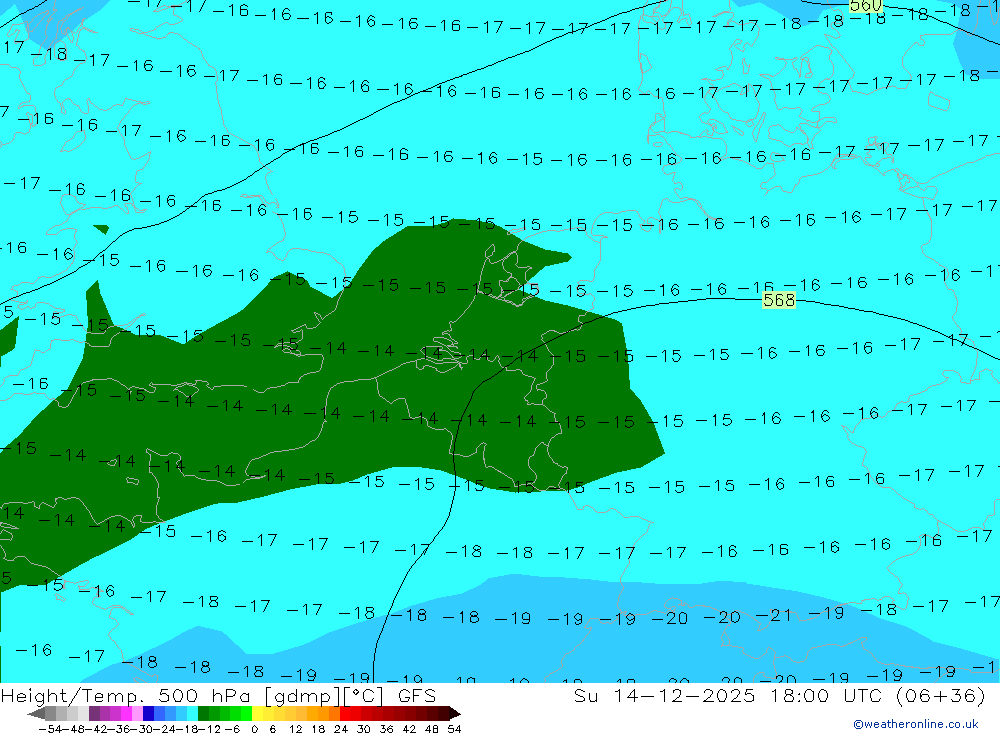Click the -21 temperature value on map

click(x=774, y=616)
